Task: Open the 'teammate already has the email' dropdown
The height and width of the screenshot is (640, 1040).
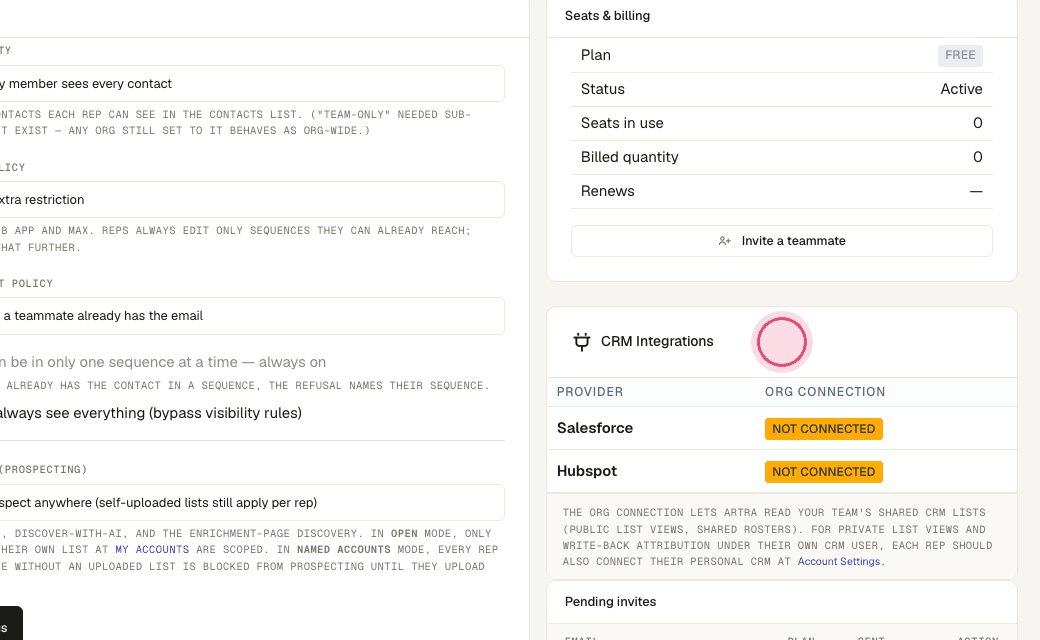Action: coord(252,316)
